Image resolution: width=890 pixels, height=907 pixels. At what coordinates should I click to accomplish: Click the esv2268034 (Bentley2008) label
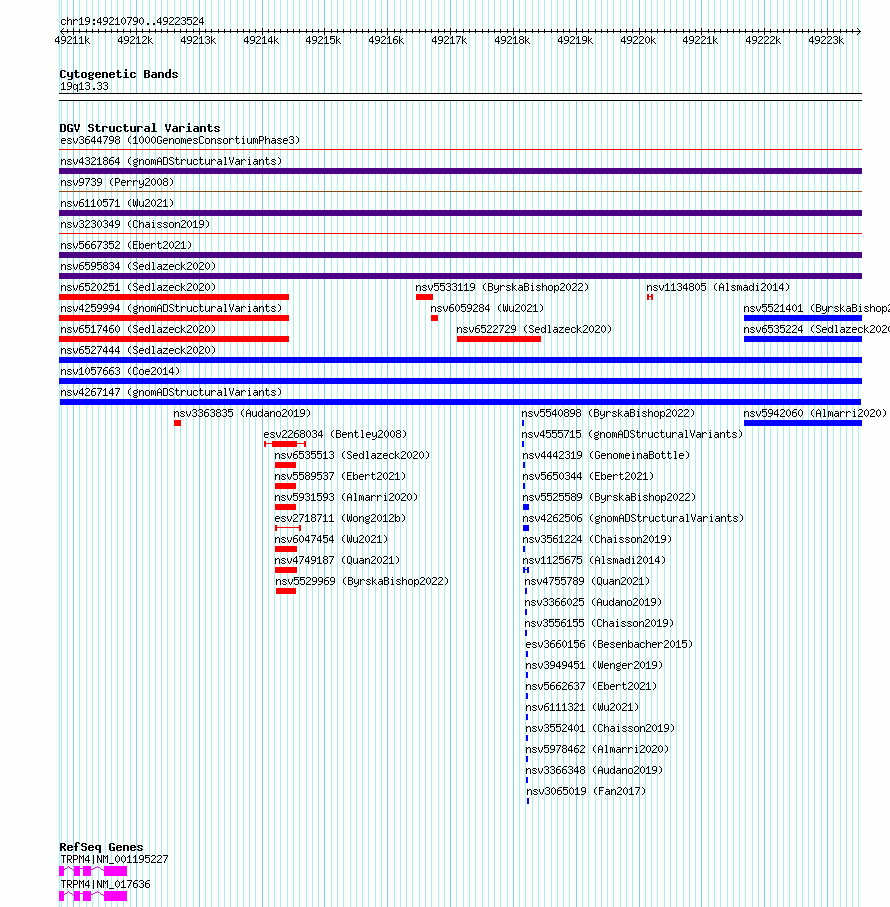click(335, 434)
